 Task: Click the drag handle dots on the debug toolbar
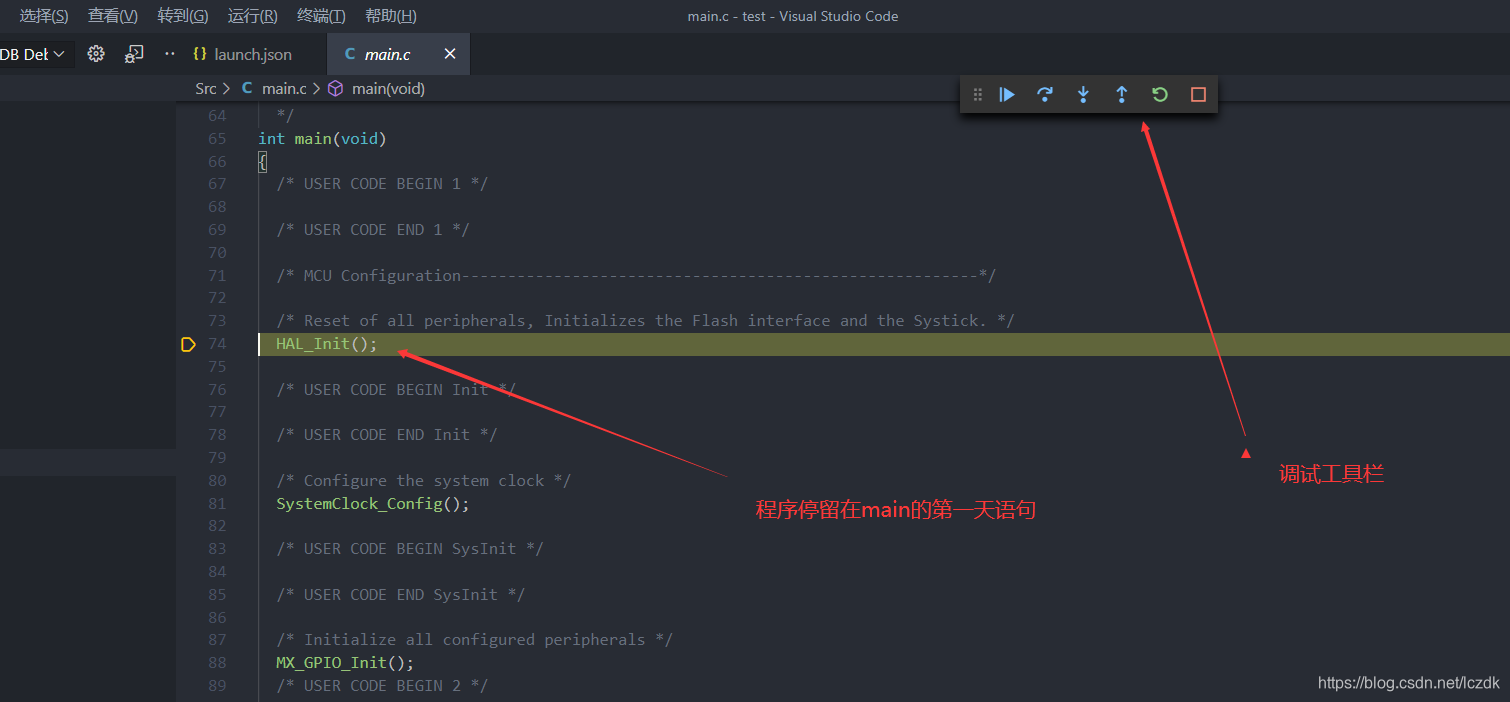[977, 94]
